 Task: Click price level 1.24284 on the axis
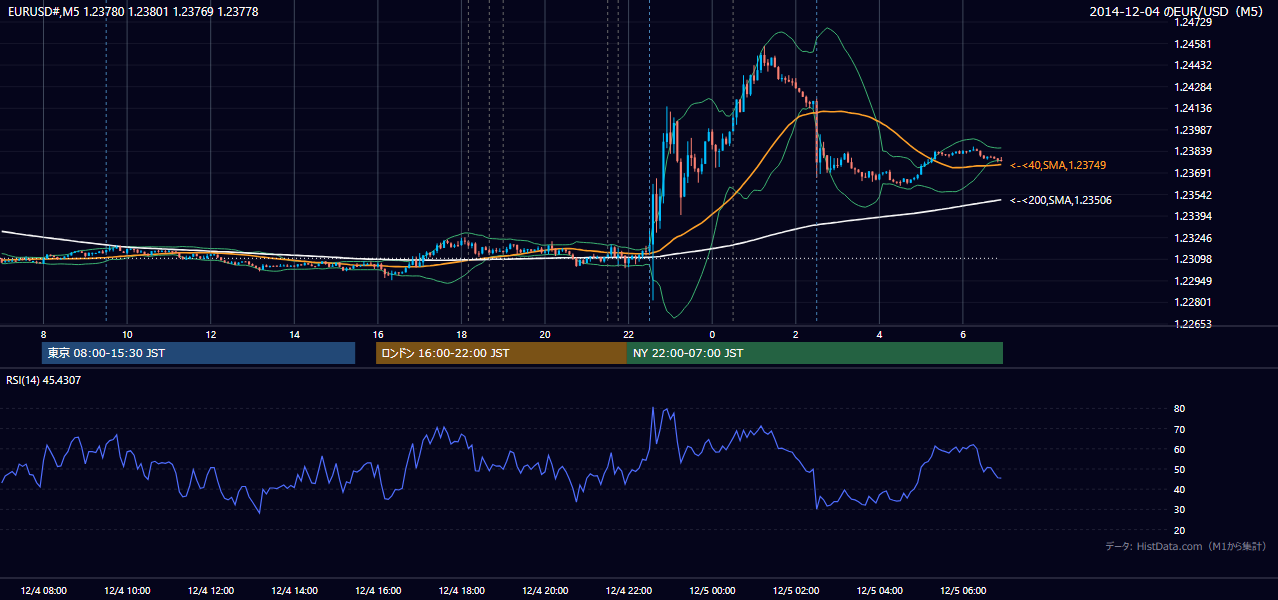point(1194,87)
